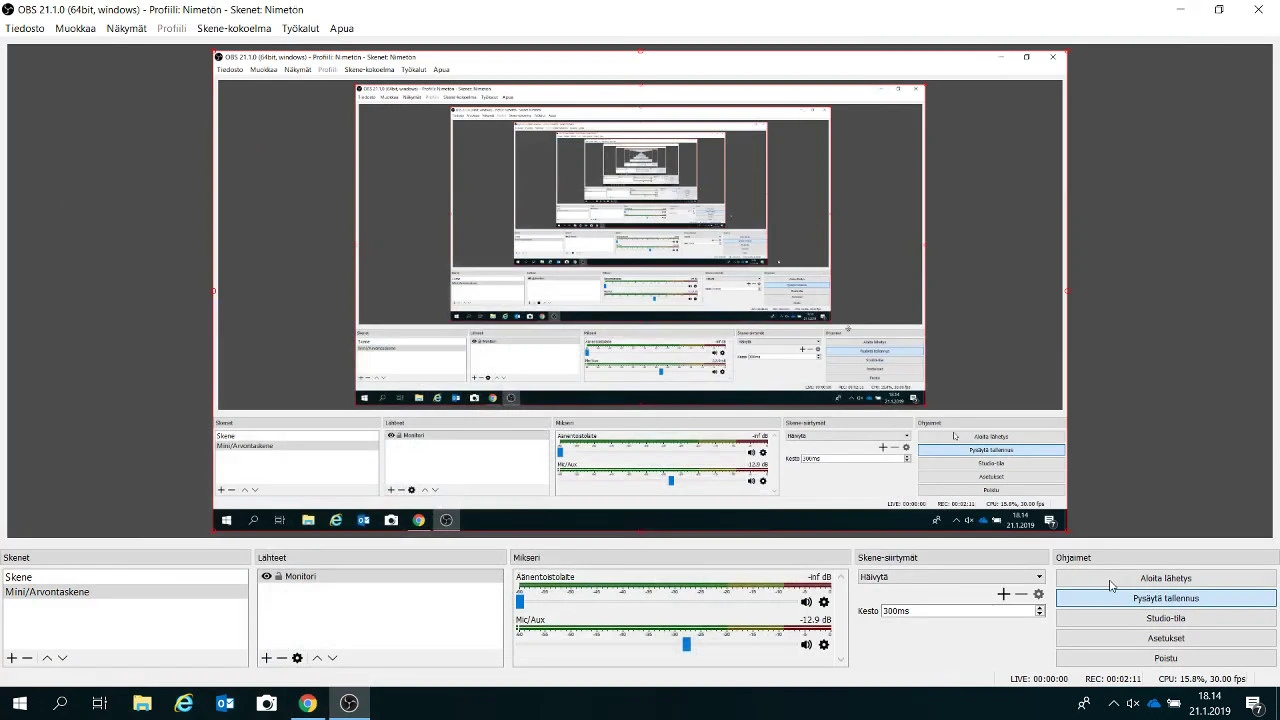1280x720 pixels.
Task: Open the People icon in the system tray
Action: pos(1084,703)
